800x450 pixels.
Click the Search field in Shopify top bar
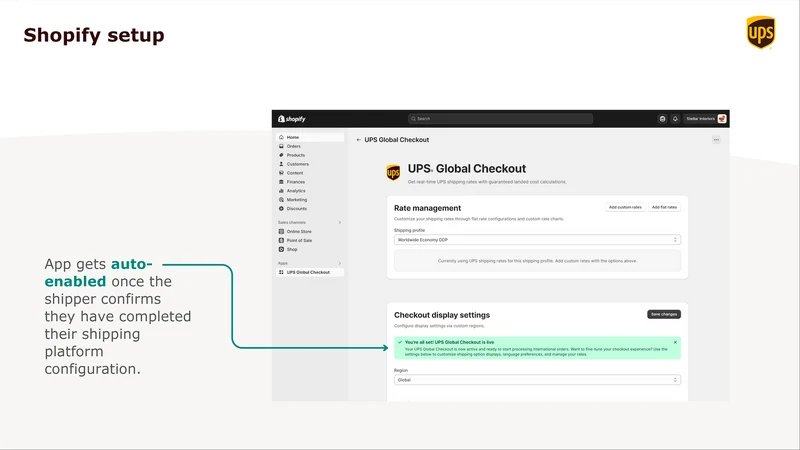(x=501, y=119)
